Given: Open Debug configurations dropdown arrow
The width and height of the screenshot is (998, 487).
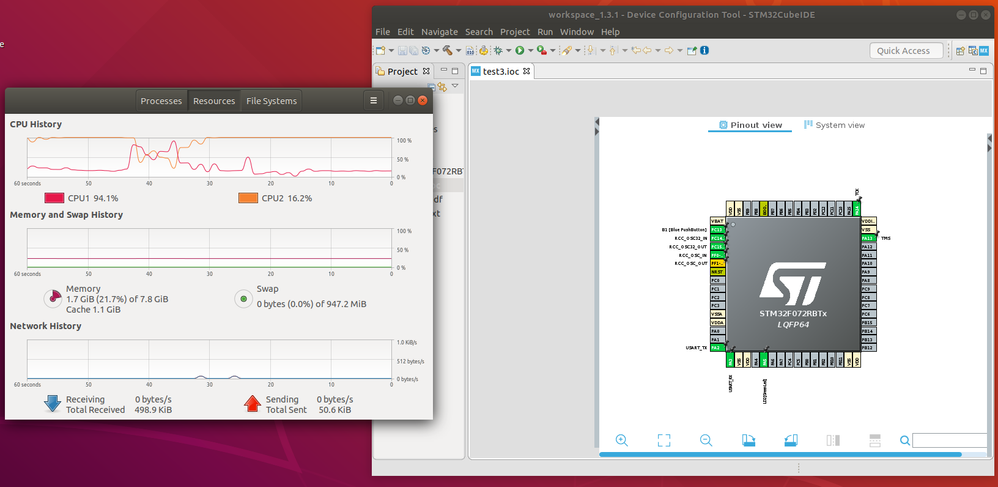Looking at the screenshot, I should point(509,50).
